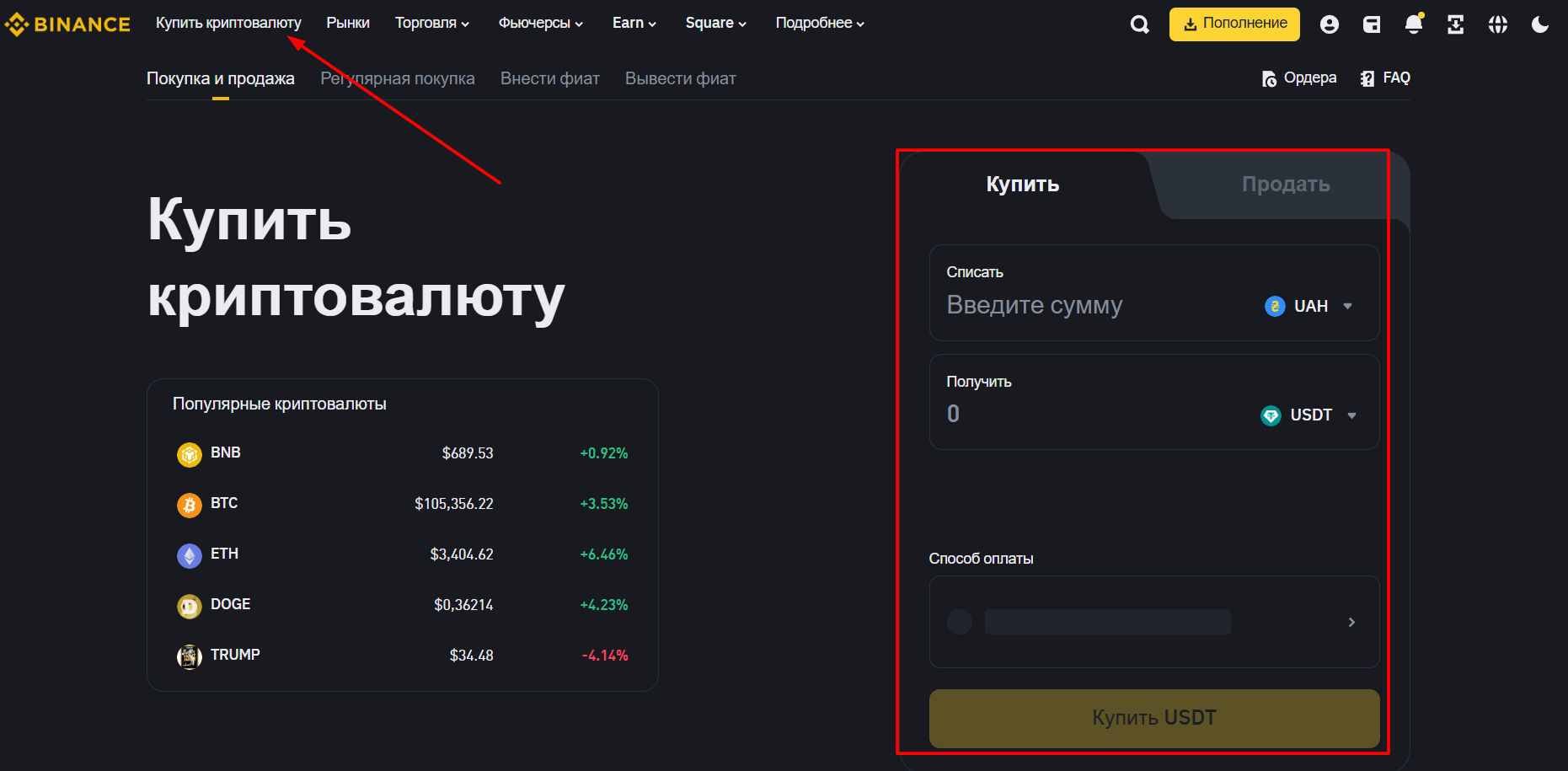Open the search magnifier icon
The image size is (1568, 771).
click(x=1139, y=24)
